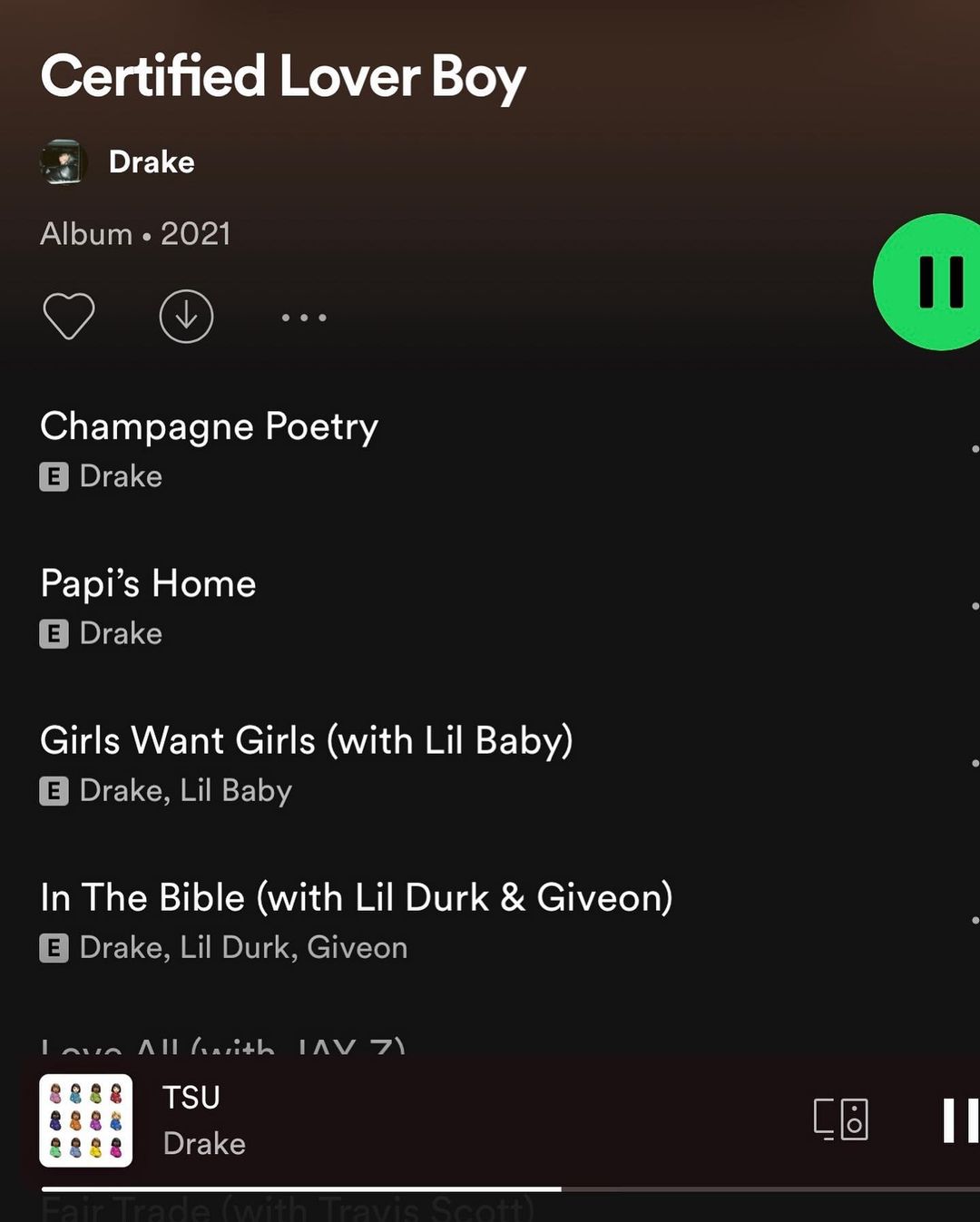The height and width of the screenshot is (1222, 980).
Task: Pause TSU in the mini player
Action: 960,1120
